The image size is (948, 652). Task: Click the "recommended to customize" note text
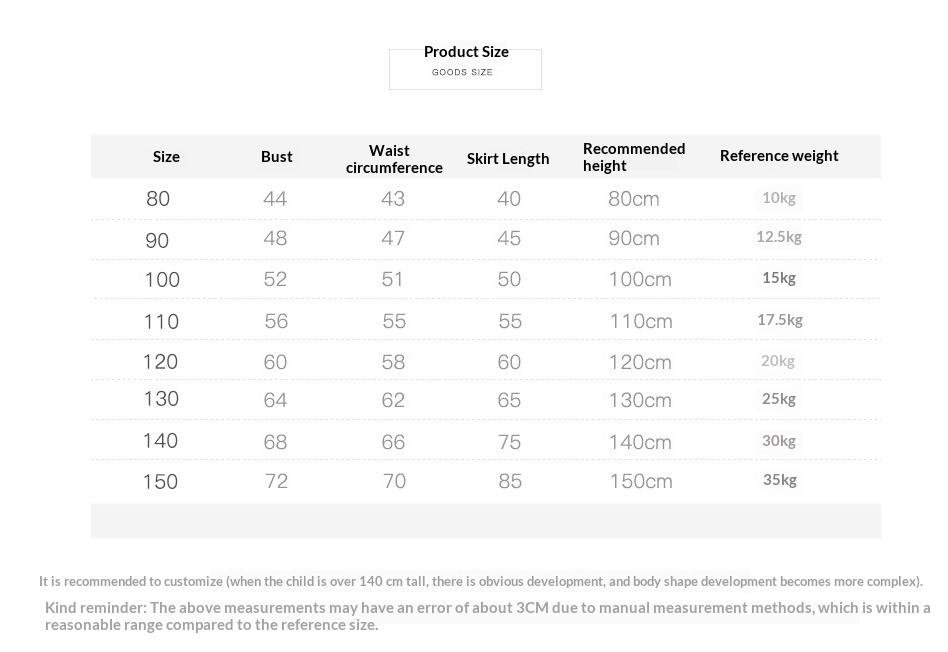click(x=480, y=581)
